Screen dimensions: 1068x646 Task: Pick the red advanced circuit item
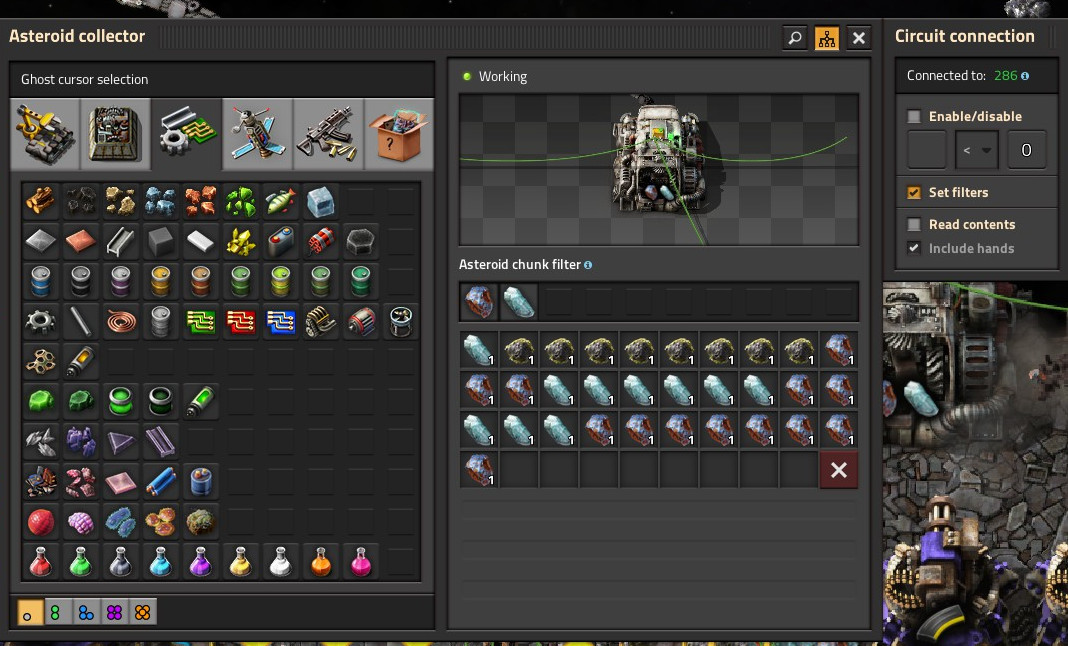pyautogui.click(x=241, y=321)
